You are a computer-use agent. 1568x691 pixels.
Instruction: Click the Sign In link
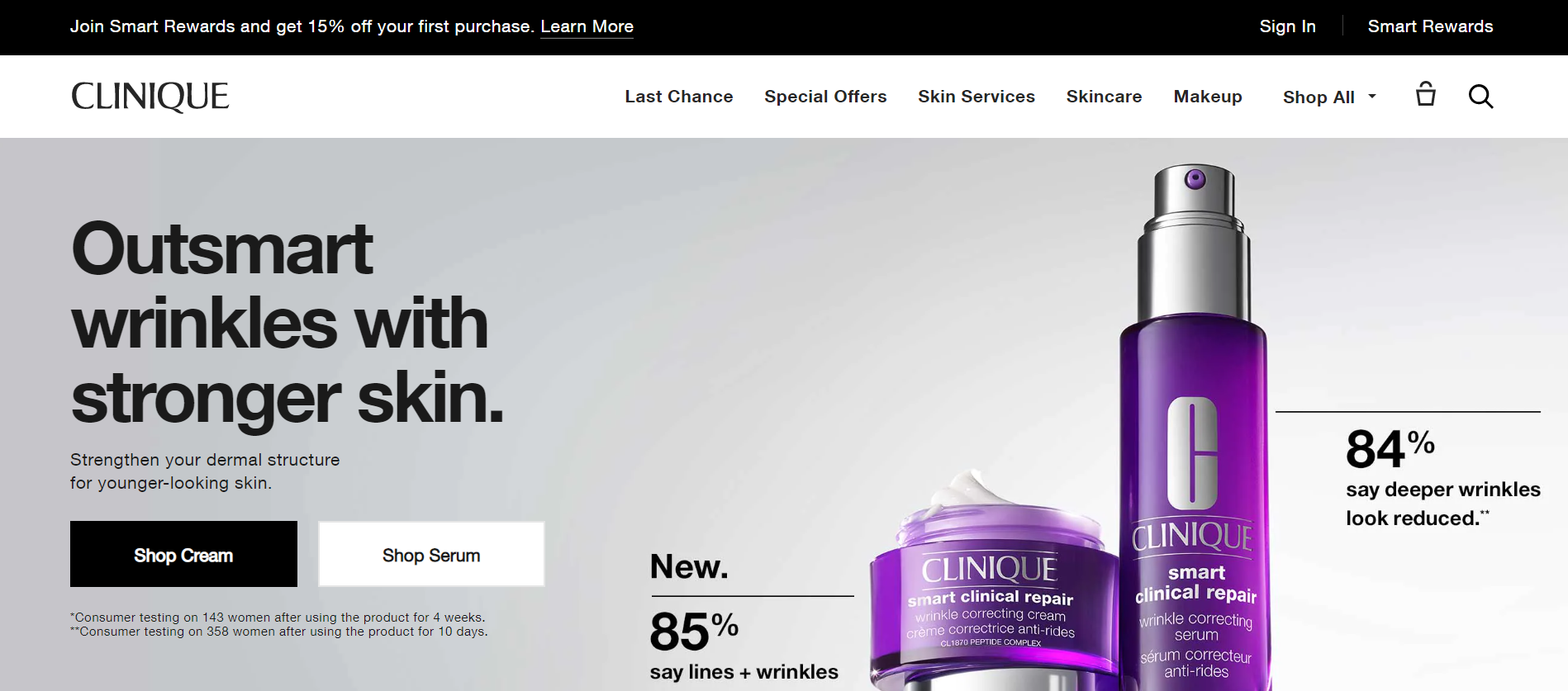(1287, 26)
